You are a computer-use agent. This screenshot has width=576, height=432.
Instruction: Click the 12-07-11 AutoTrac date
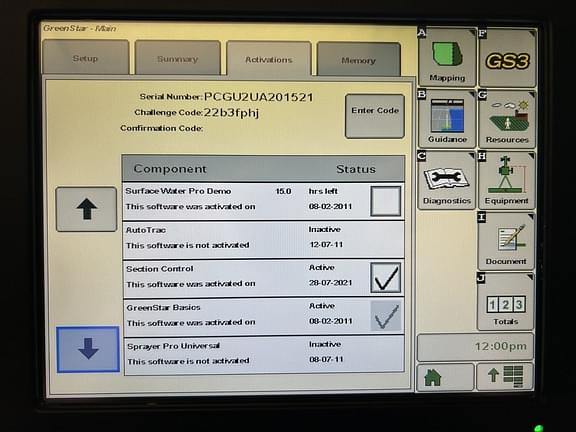326,244
